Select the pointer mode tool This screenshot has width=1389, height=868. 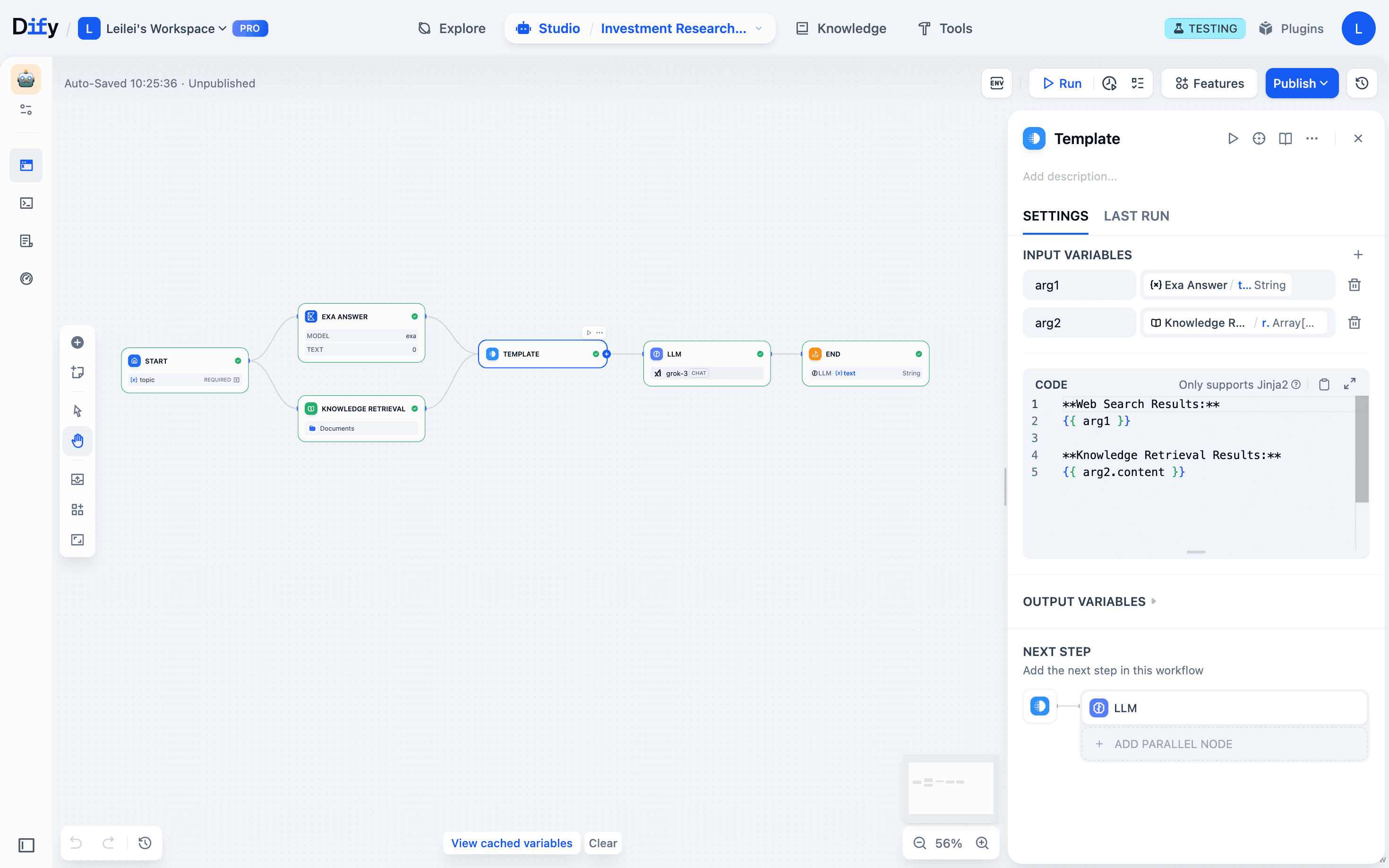coord(77,411)
